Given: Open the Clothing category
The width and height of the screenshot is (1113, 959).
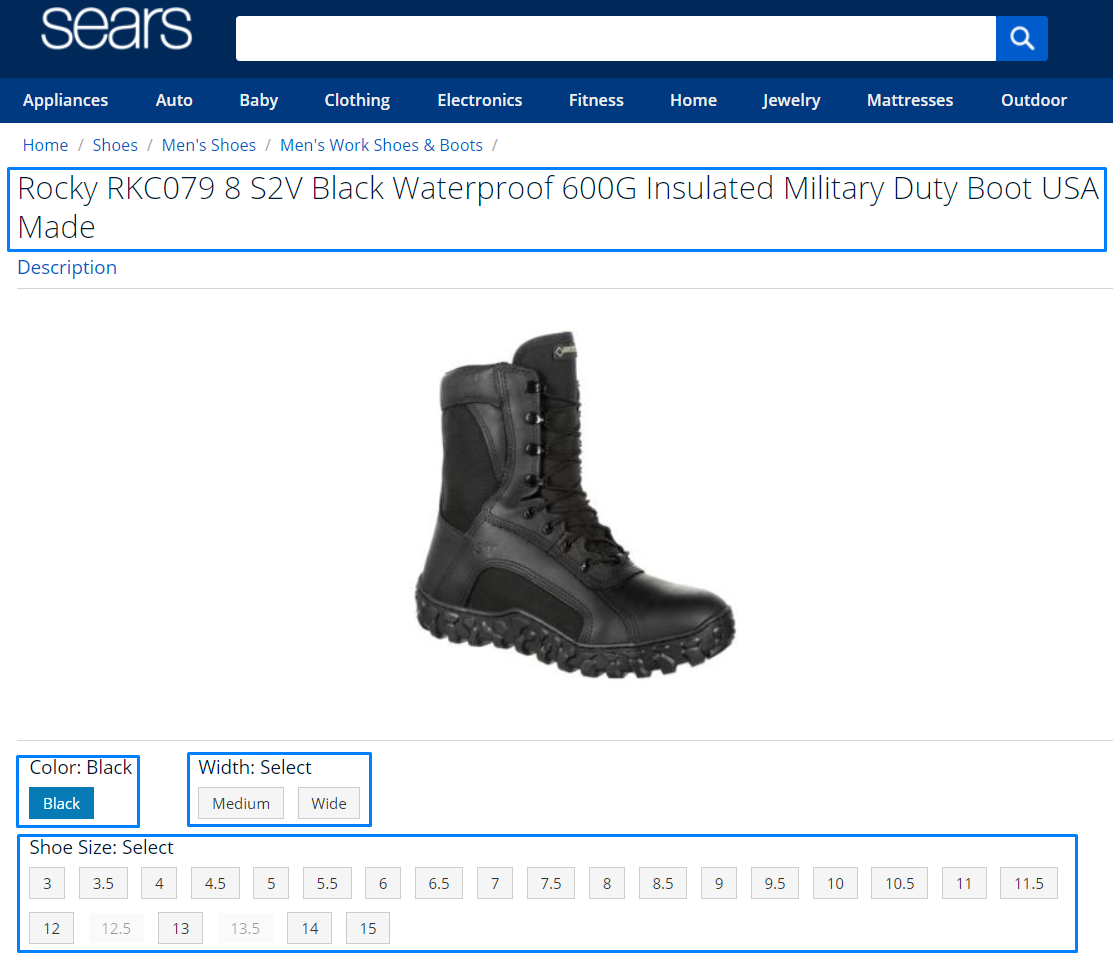Looking at the screenshot, I should [357, 100].
